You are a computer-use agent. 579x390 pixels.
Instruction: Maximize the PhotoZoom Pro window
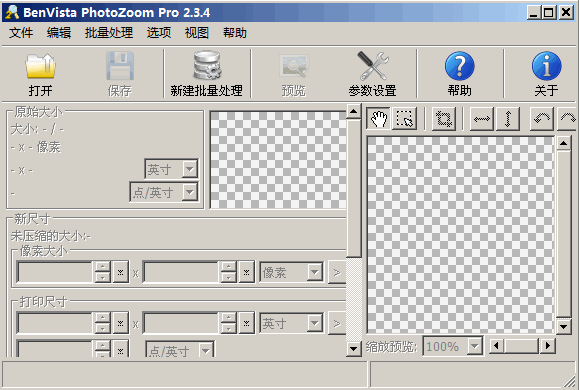tap(549, 13)
